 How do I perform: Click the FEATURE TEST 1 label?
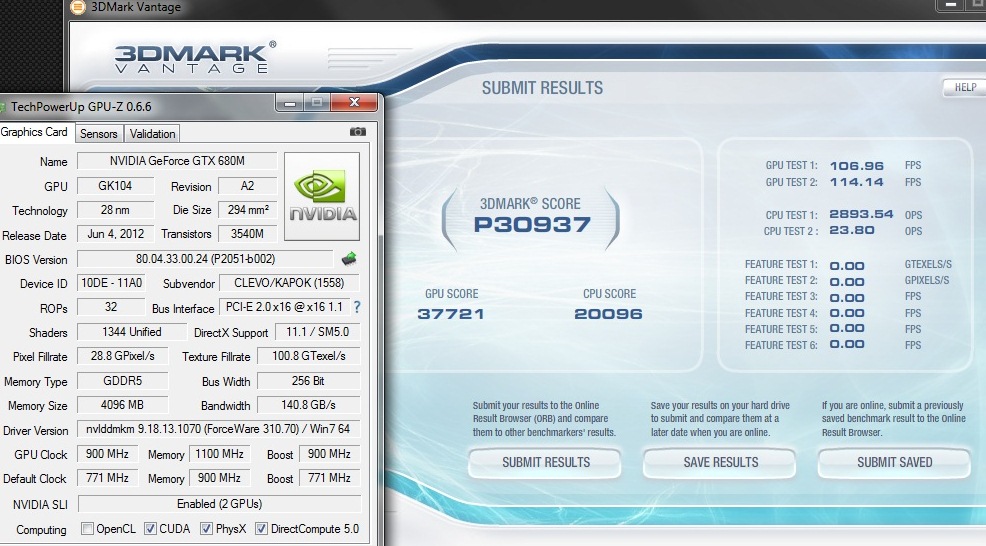click(781, 264)
